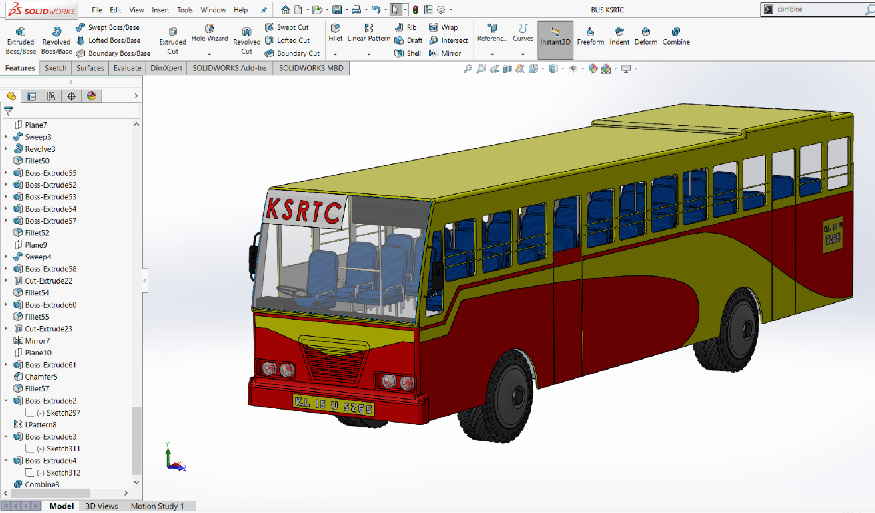Open dropdown arrow under Hole Wizard
This screenshot has height=513, width=875.
click(209, 54)
